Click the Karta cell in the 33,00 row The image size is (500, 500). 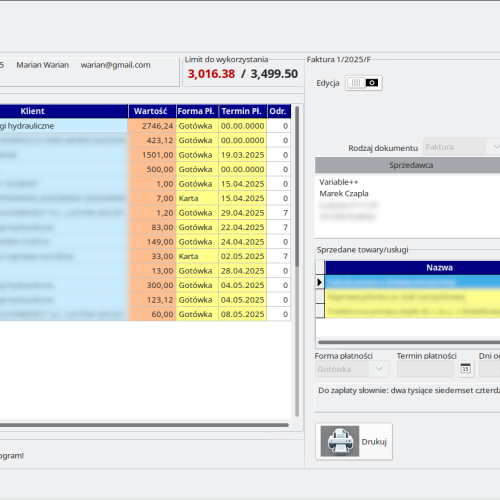click(197, 256)
